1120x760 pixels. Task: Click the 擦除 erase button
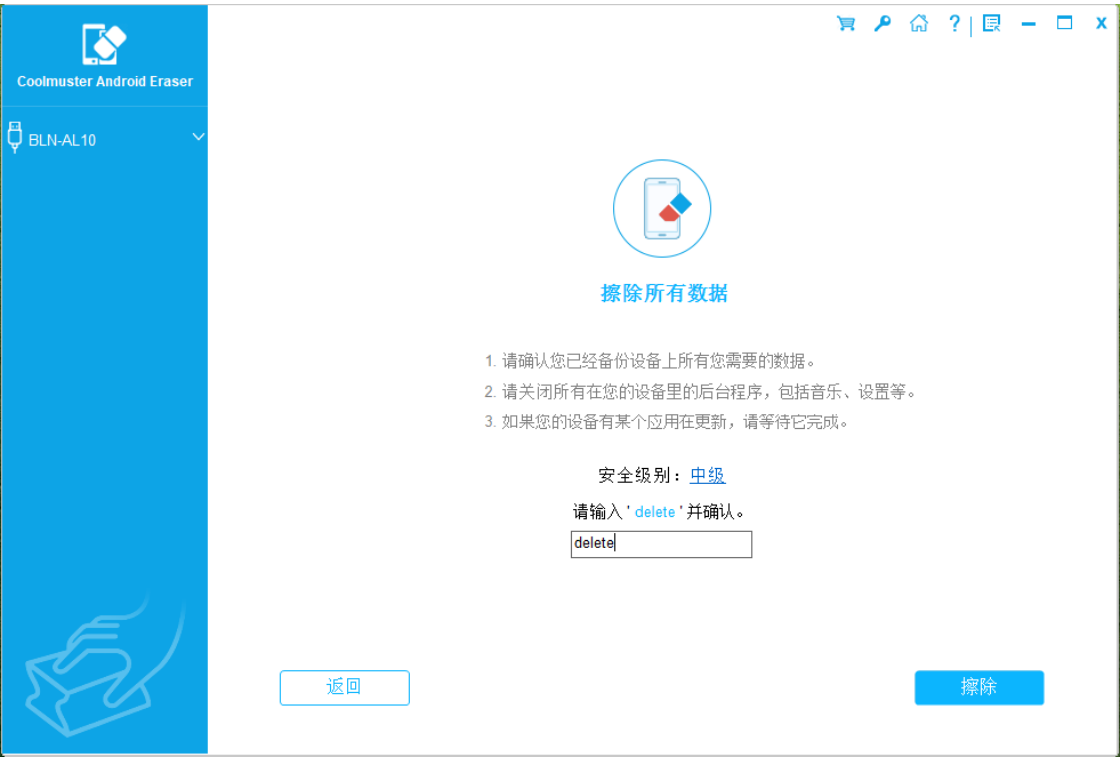(x=979, y=687)
